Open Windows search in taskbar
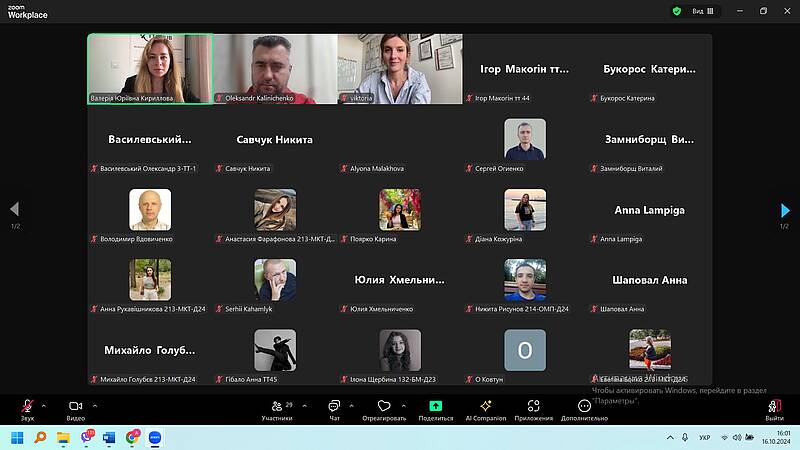Screen dimensions: 800x450 (x=40, y=438)
